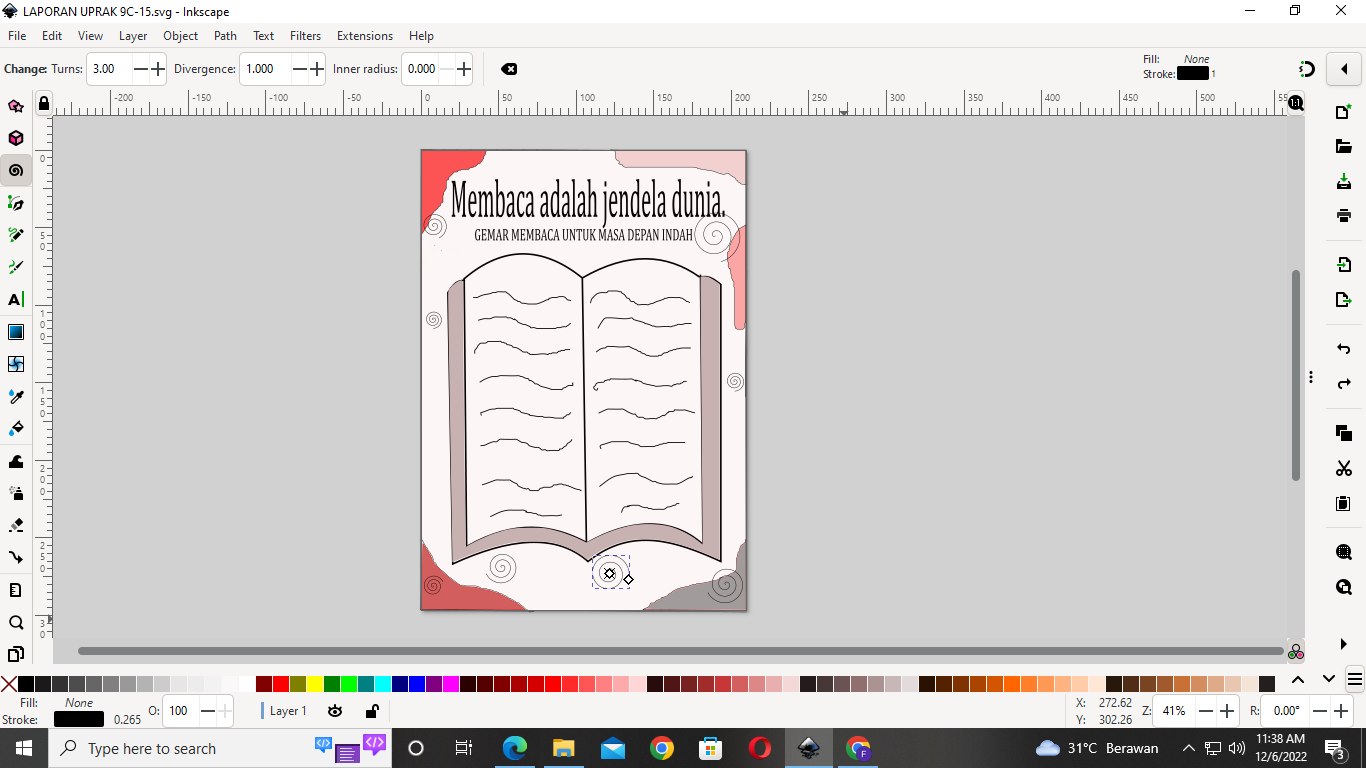Reset zoom to 1:1
The image size is (1366, 768).
pos(1296,103)
